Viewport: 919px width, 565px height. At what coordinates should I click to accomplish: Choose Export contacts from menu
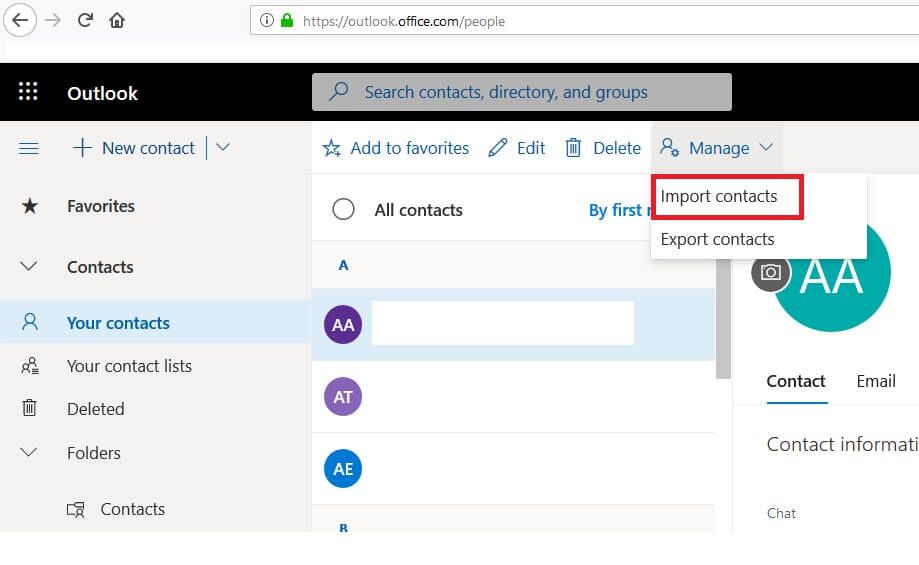717,239
